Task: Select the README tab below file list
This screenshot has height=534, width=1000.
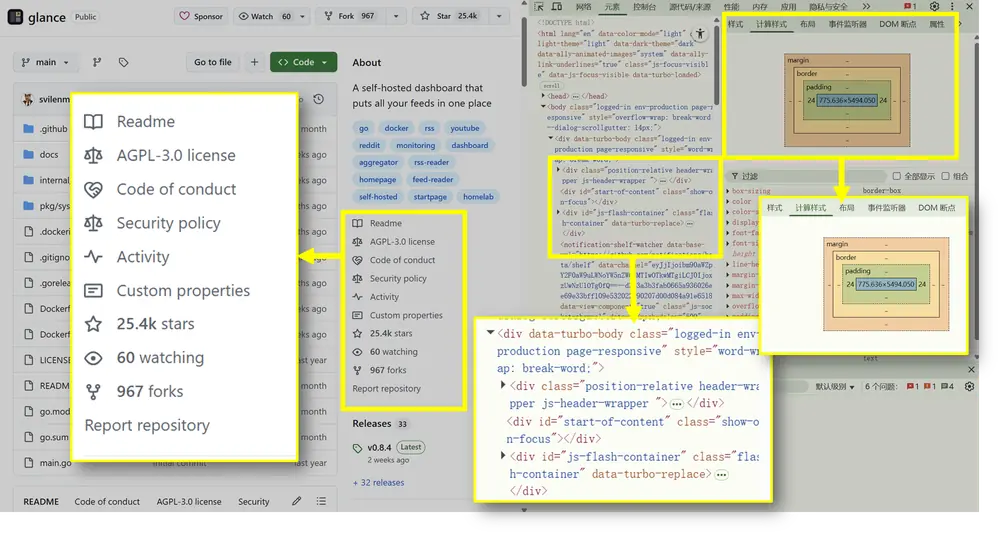Action: coord(41,501)
